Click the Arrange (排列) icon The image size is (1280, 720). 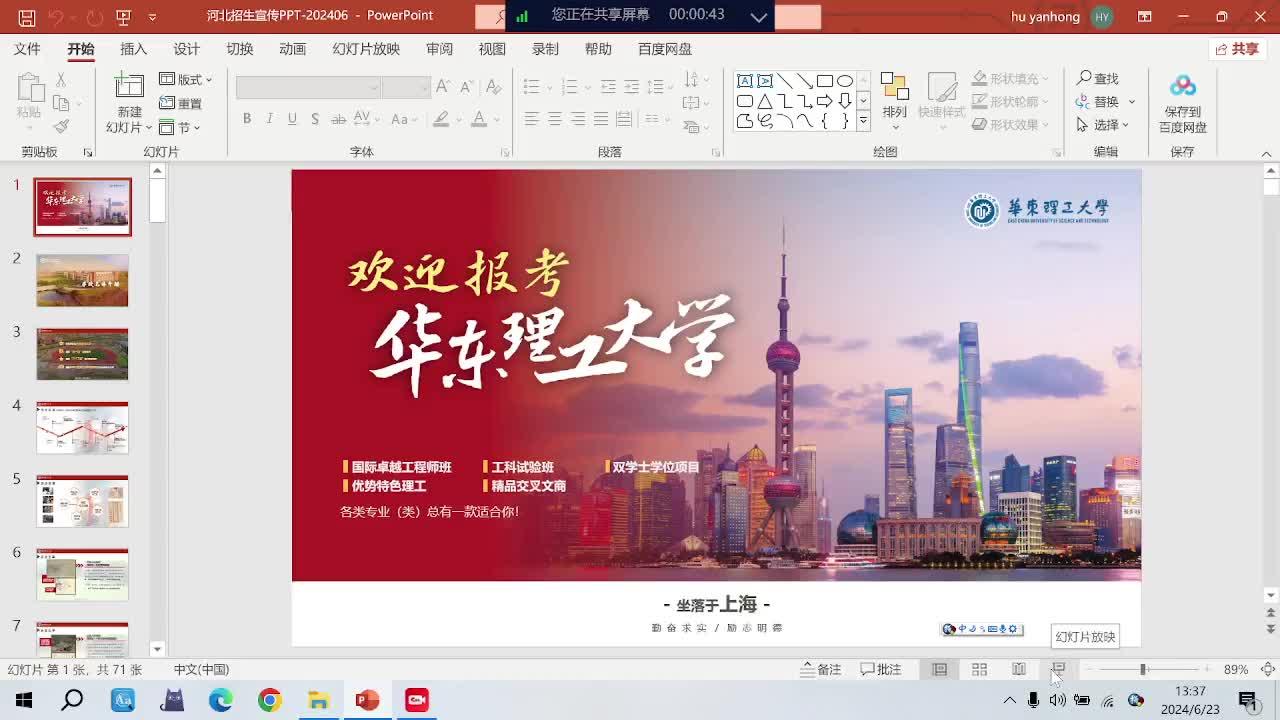point(894,88)
